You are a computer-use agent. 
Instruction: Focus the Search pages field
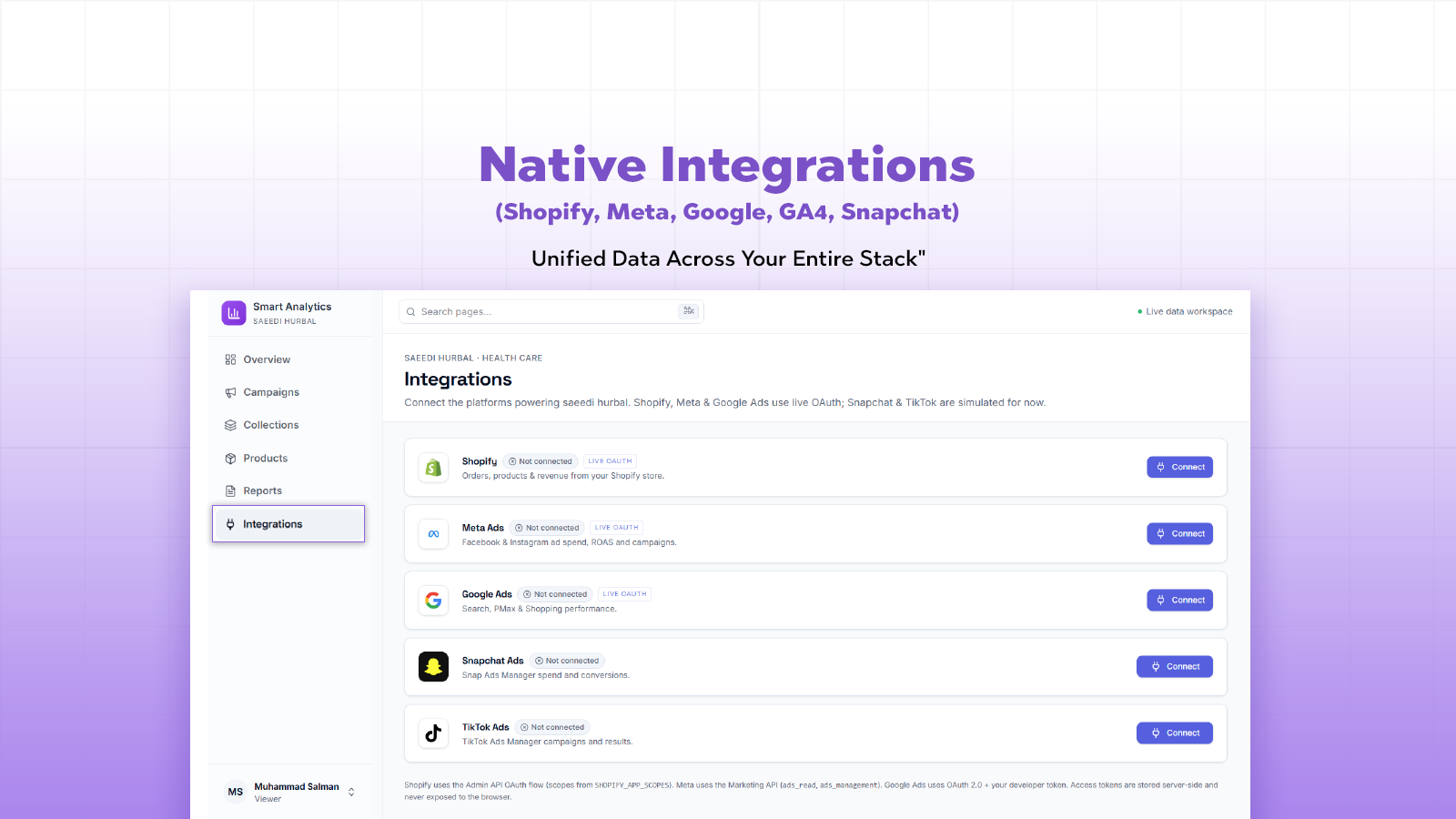(x=551, y=311)
